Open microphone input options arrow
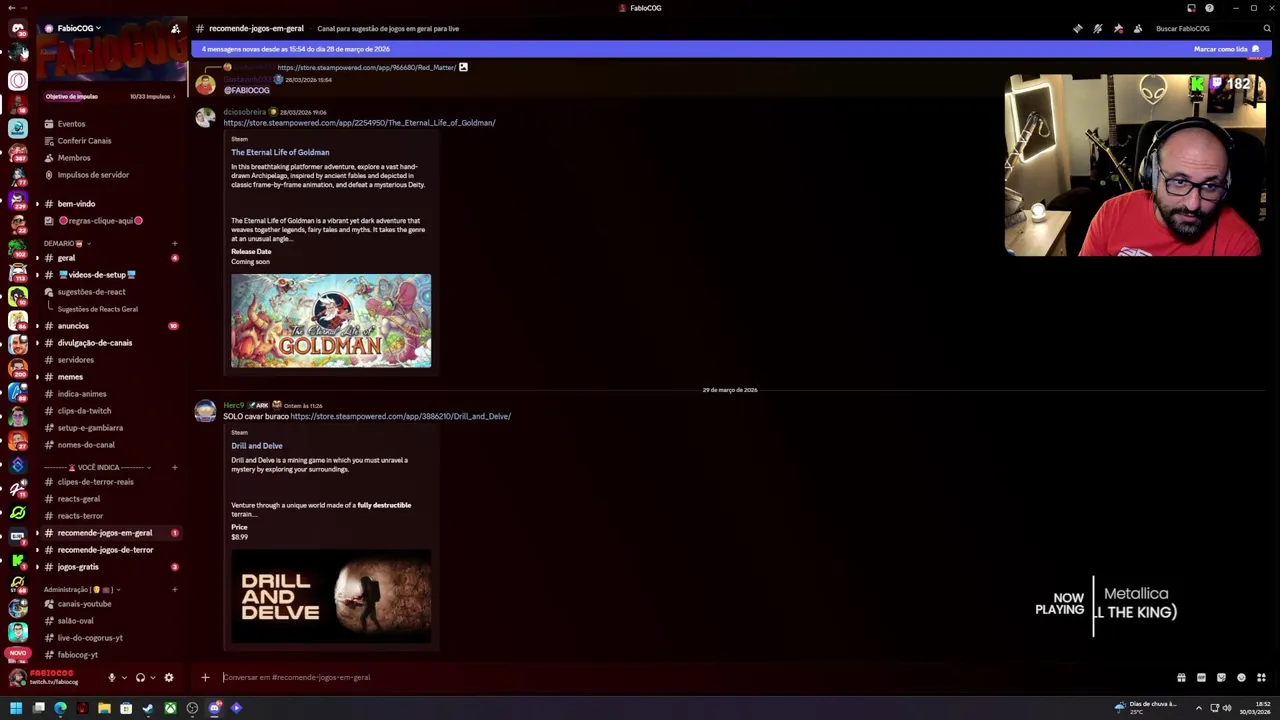This screenshot has width=1280, height=720. click(x=124, y=677)
